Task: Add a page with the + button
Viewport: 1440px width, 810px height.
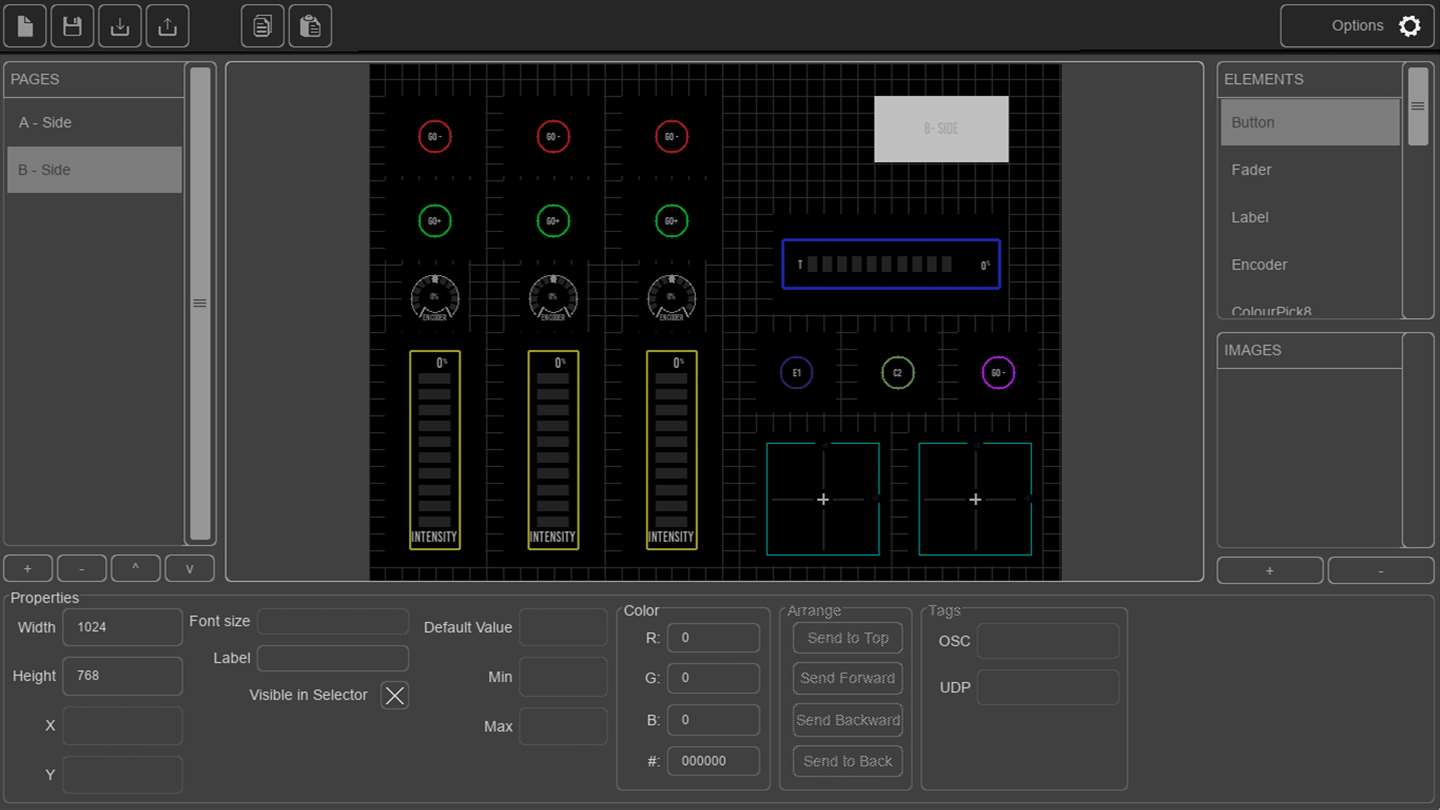Action: pos(28,569)
